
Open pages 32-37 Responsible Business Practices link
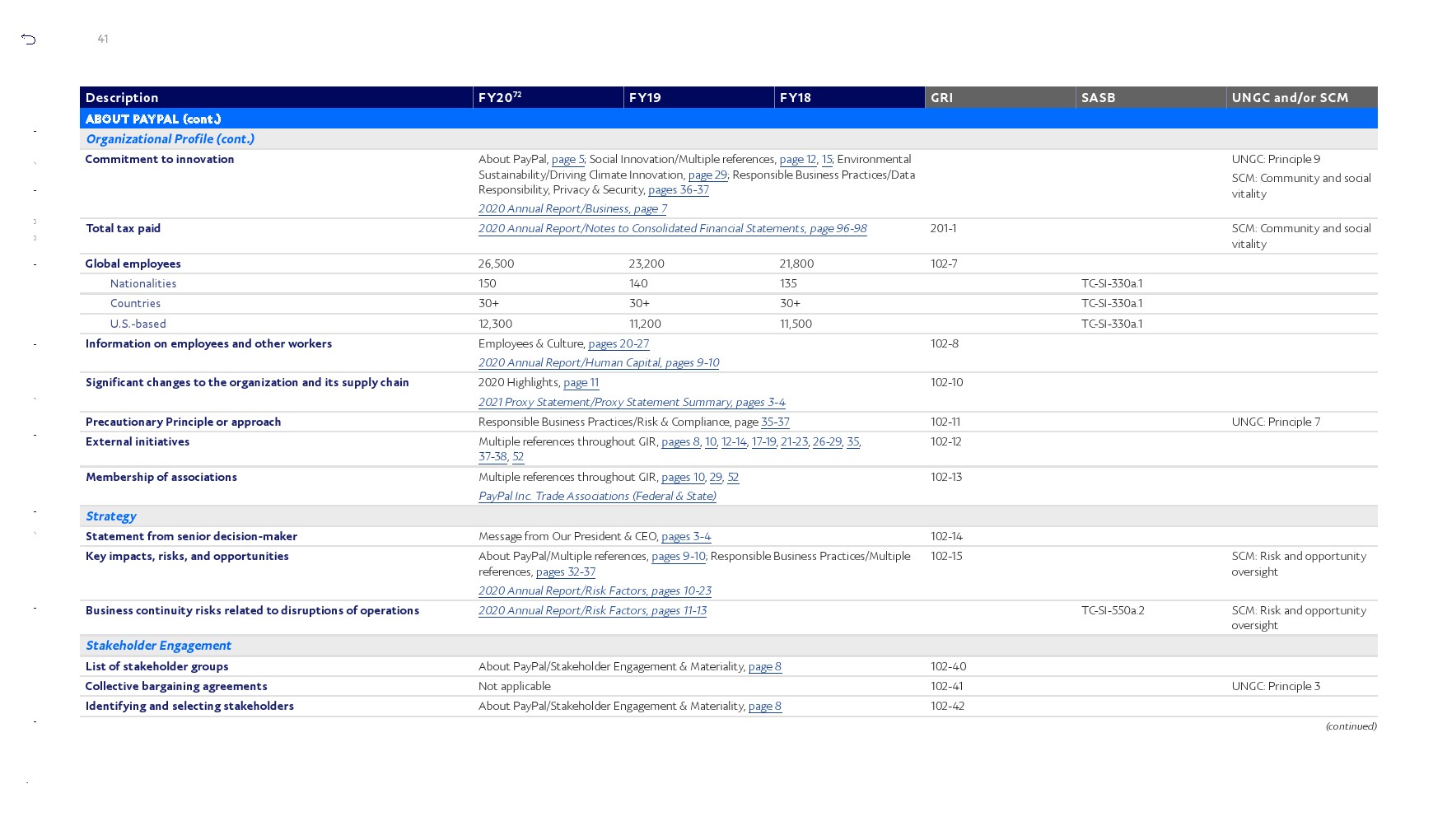(x=565, y=572)
